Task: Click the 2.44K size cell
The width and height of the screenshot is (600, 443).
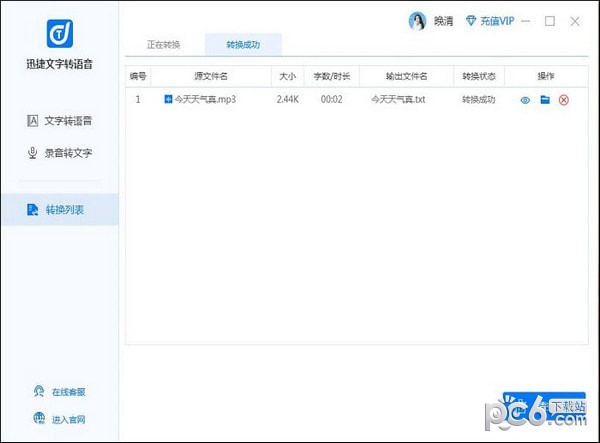Action: click(287, 99)
